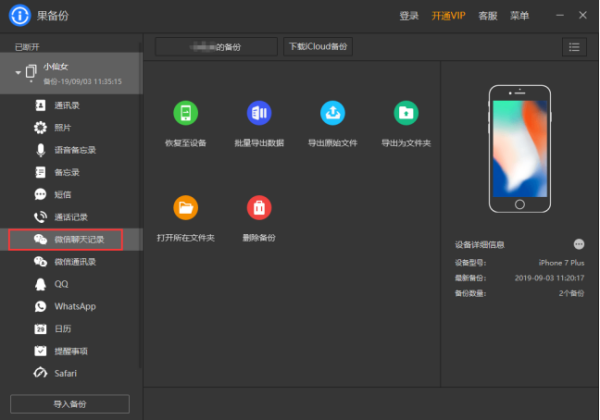Collapse the 小仙女 backup tree arrow
Image resolution: width=600 pixels, height=420 pixels.
tap(18, 72)
